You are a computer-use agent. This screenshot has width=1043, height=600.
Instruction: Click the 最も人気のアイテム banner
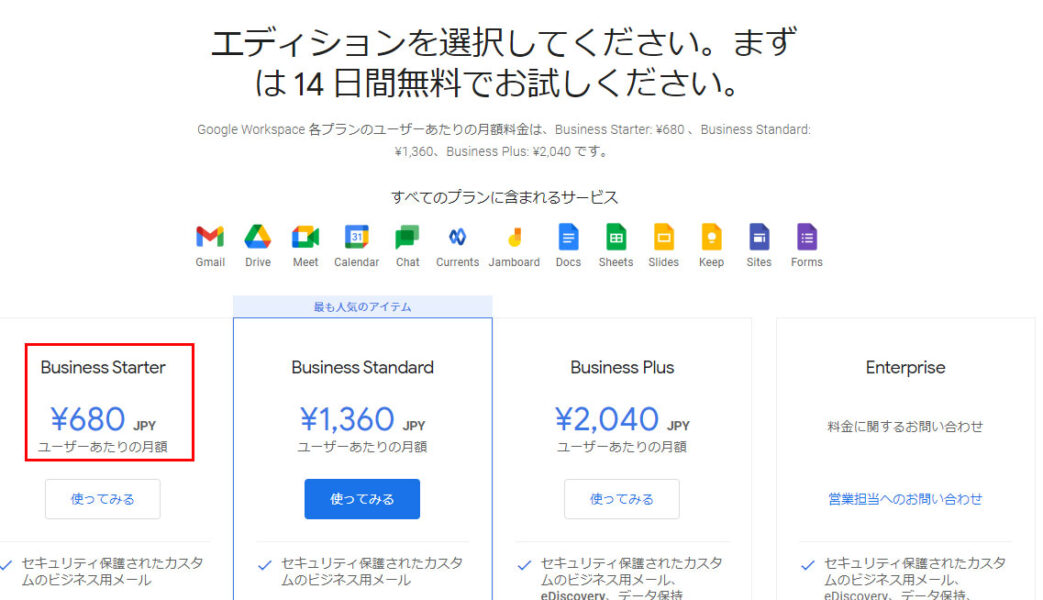point(363,307)
